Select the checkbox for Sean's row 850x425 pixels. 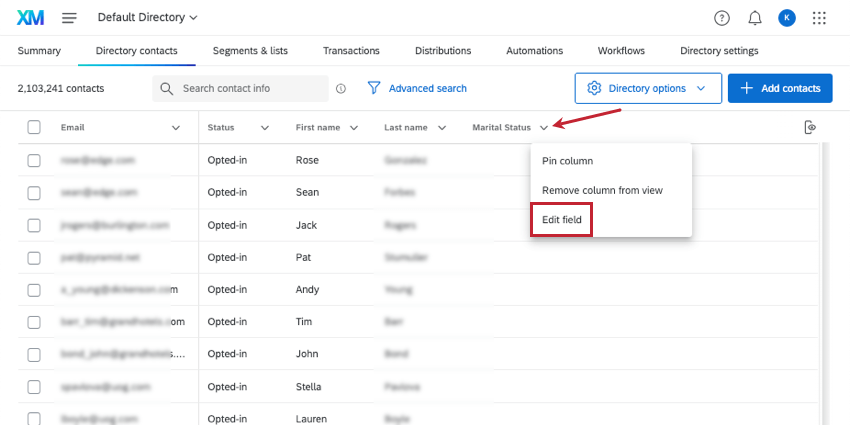[x=34, y=192]
